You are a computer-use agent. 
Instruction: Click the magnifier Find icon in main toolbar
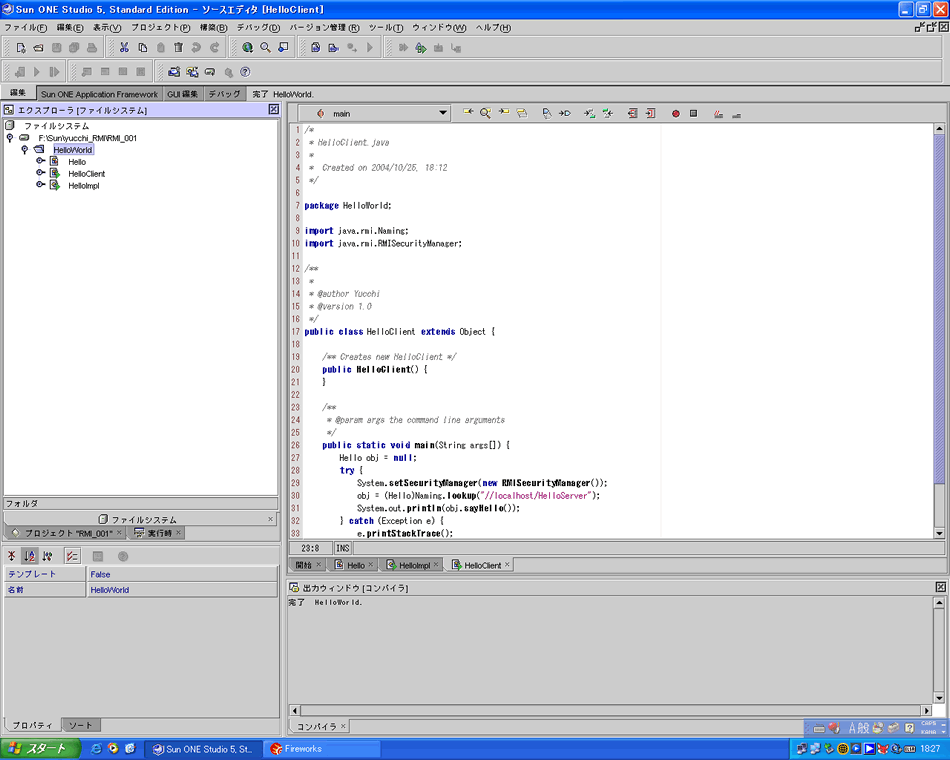pos(265,47)
